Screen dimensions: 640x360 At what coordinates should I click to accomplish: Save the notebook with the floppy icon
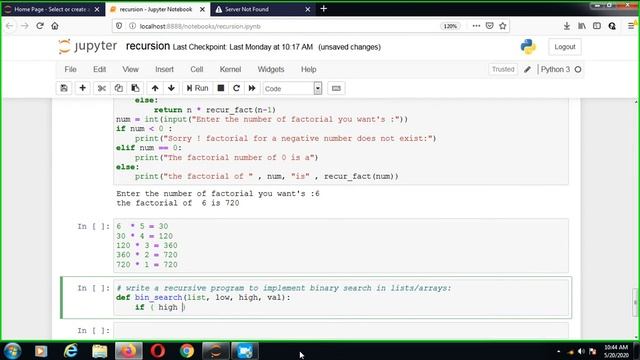click(64, 88)
